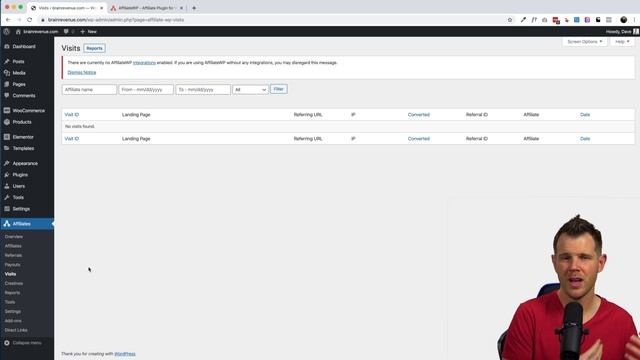Open the Add-ons submenu item
Screen dimensions: 640x360
[13, 321]
